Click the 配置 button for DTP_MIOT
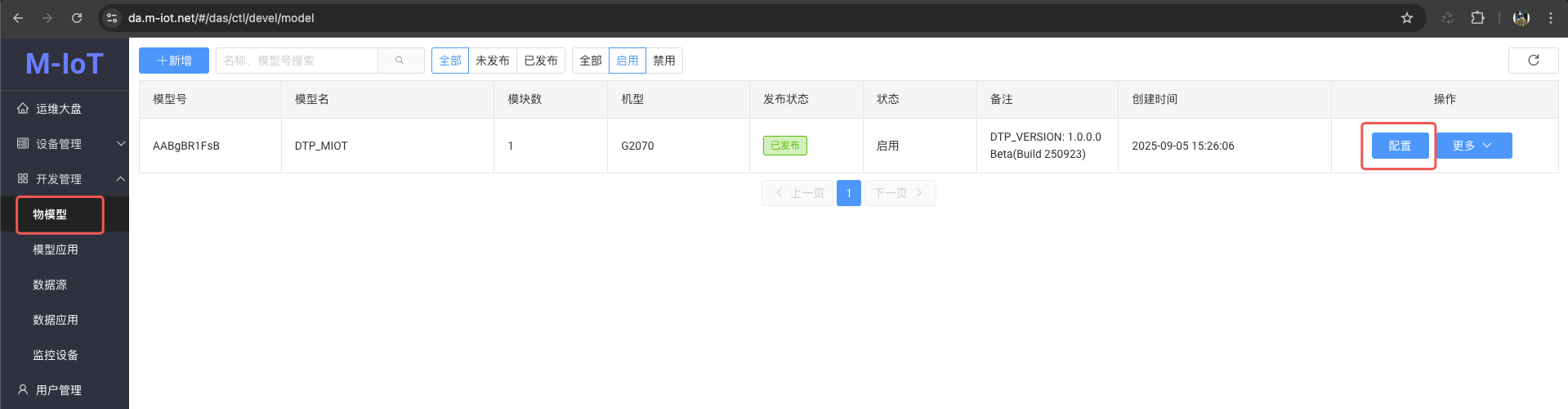The height and width of the screenshot is (409, 1568). (1399, 146)
